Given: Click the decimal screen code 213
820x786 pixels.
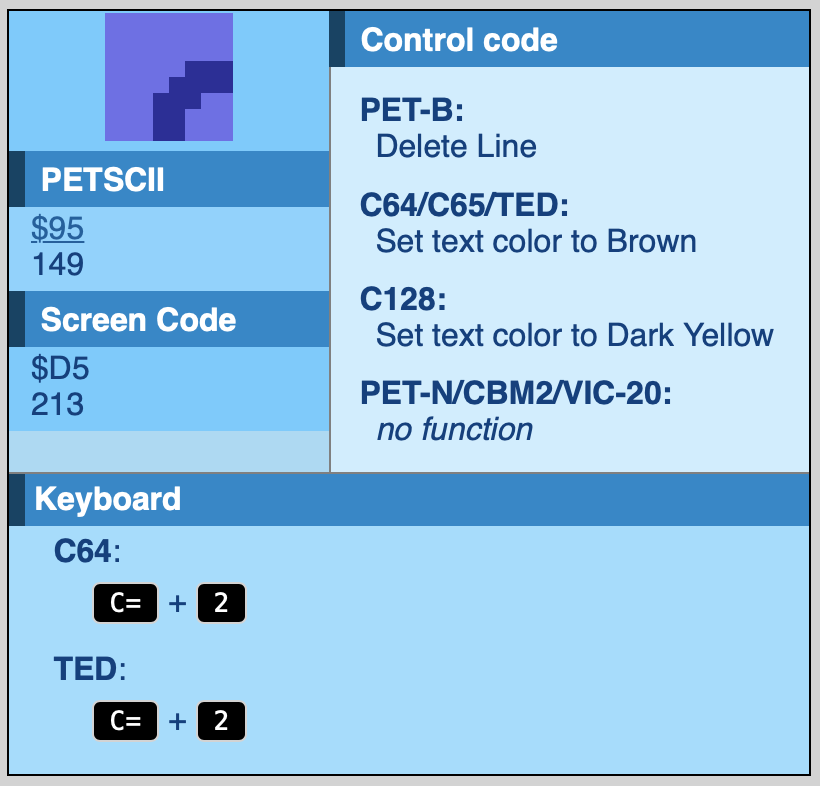Looking at the screenshot, I should [57, 405].
